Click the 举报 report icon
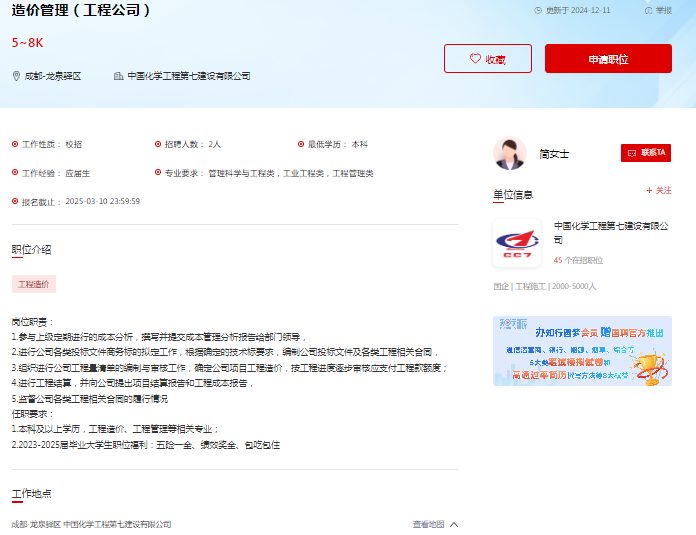696x535 pixels. pos(648,10)
